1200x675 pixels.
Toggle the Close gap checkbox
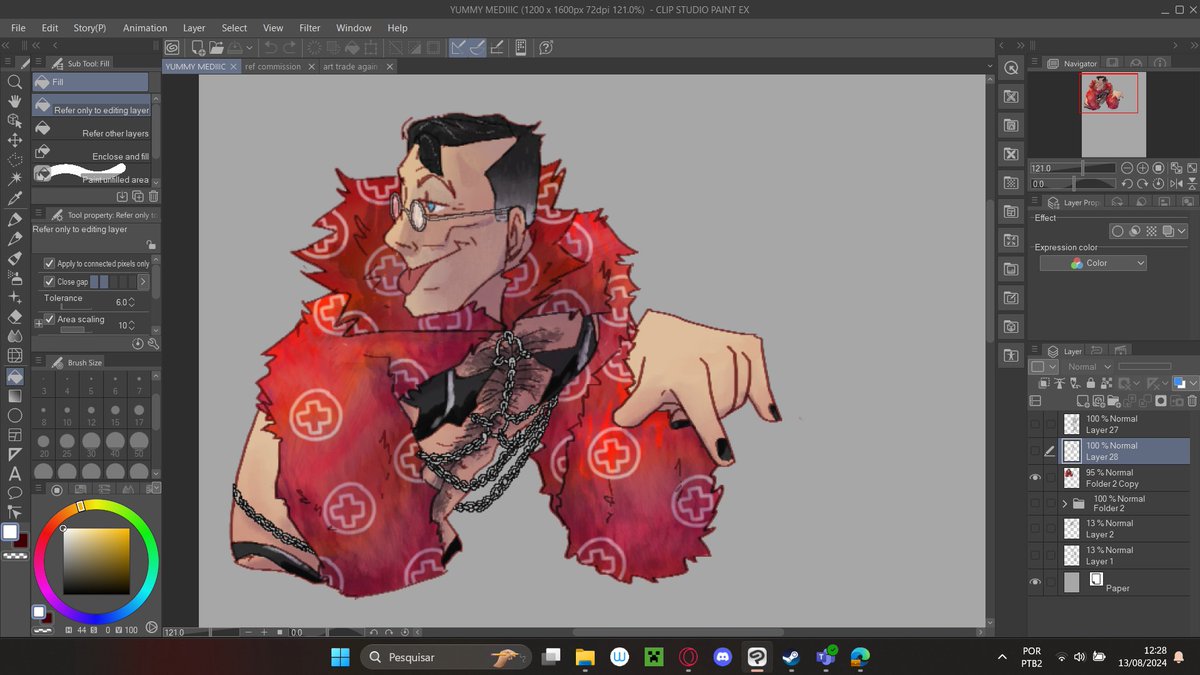tap(50, 282)
